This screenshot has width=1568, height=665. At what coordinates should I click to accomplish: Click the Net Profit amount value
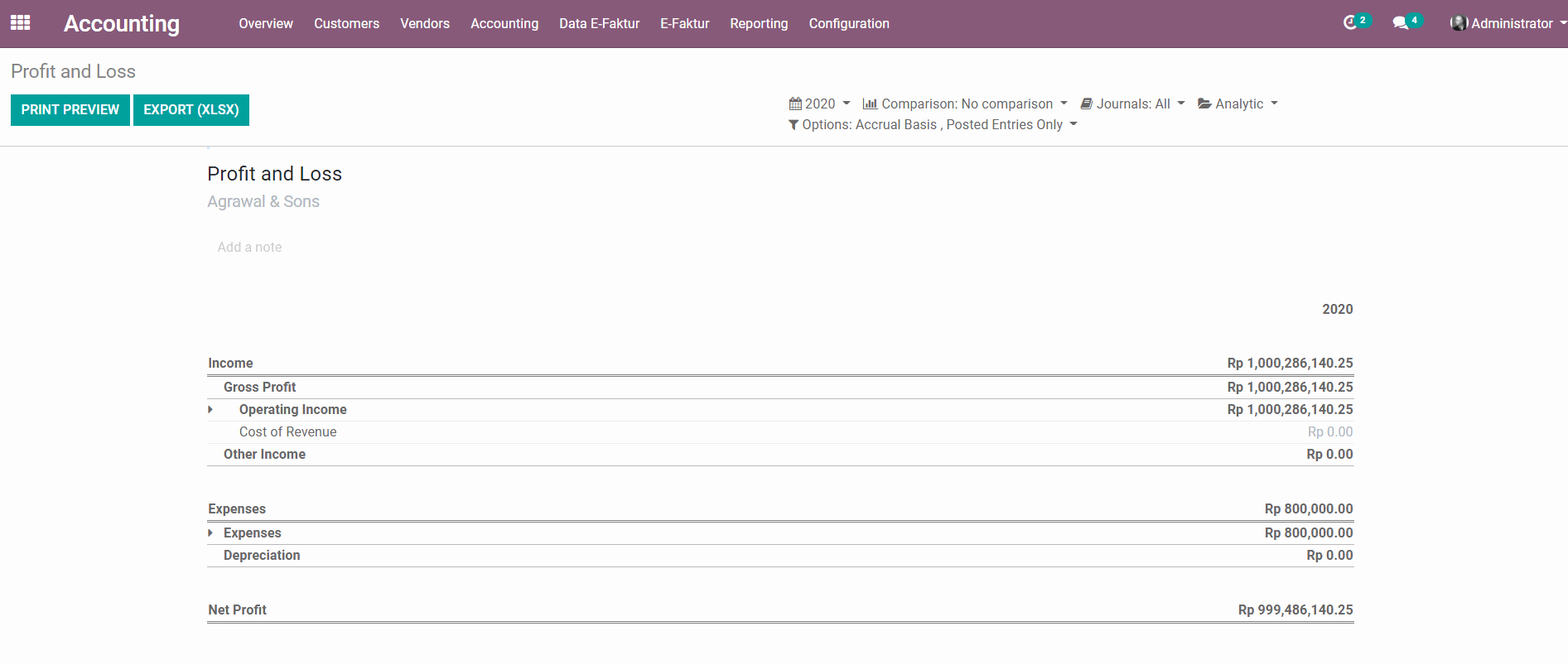pos(1295,610)
